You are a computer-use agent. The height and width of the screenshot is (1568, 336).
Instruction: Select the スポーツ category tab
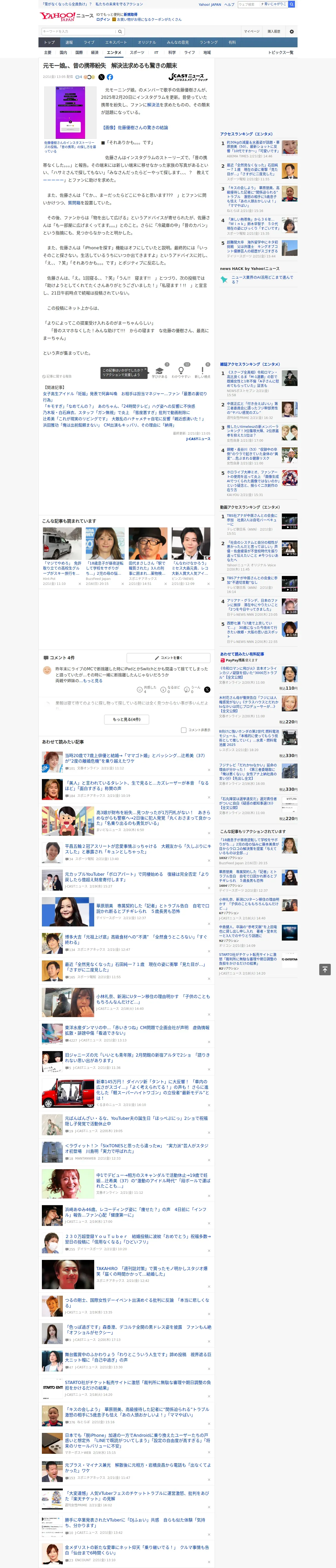(137, 53)
